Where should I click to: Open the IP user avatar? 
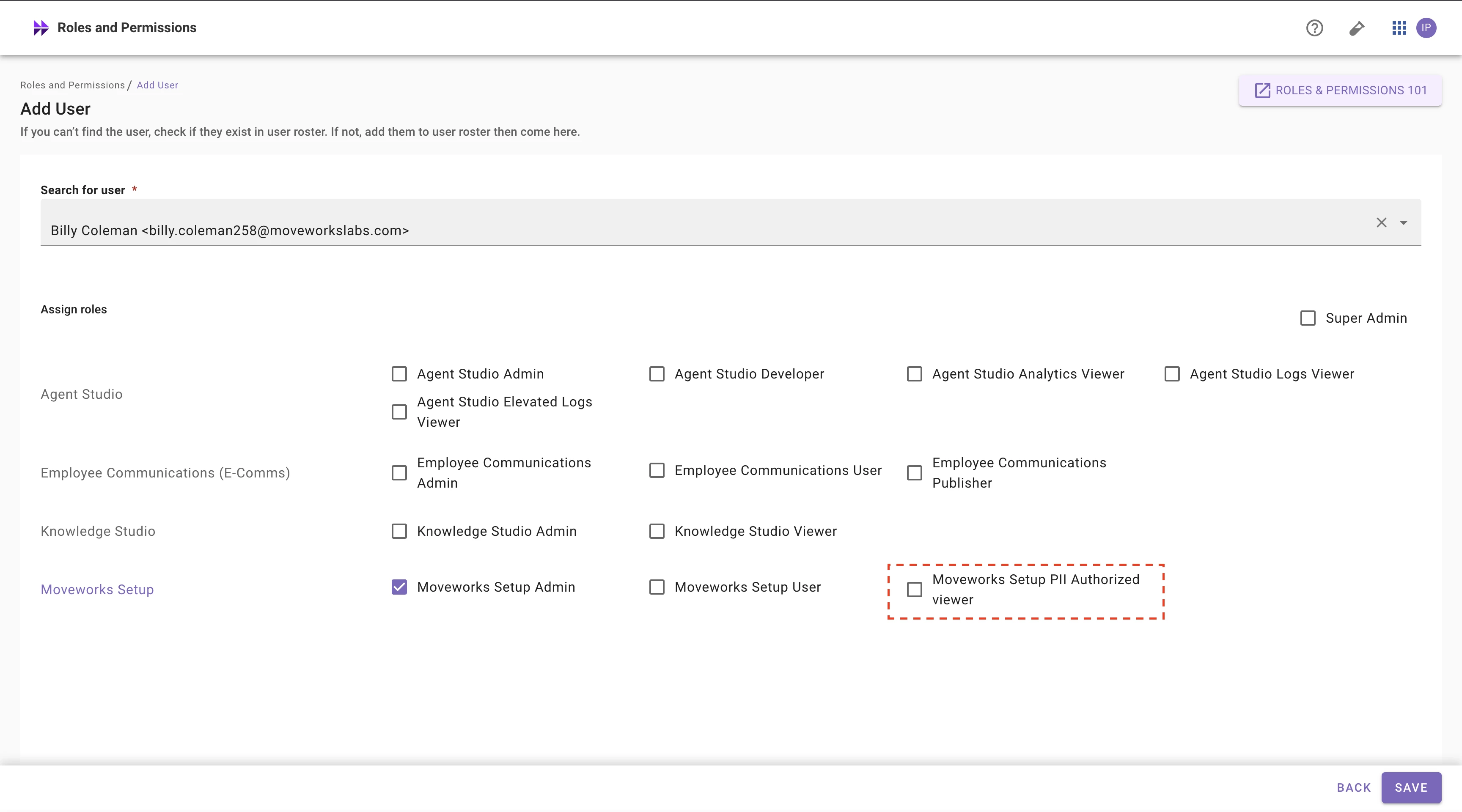[1426, 28]
